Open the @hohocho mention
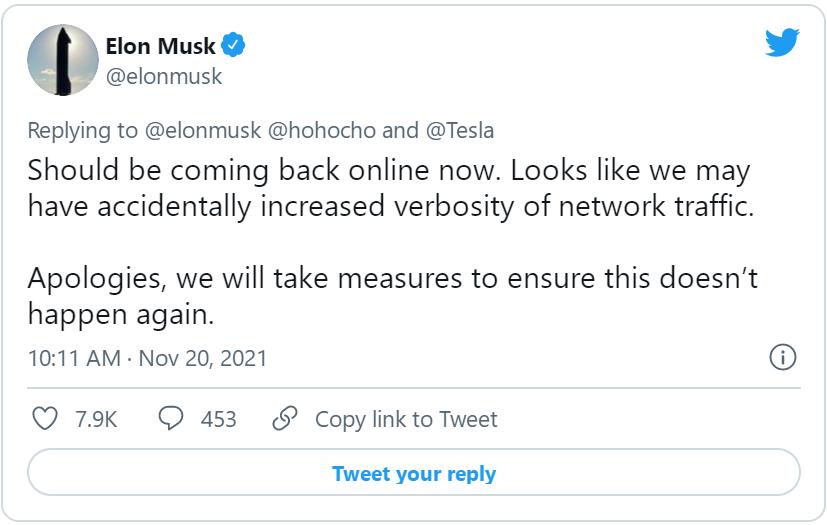827x525 pixels. point(320,131)
